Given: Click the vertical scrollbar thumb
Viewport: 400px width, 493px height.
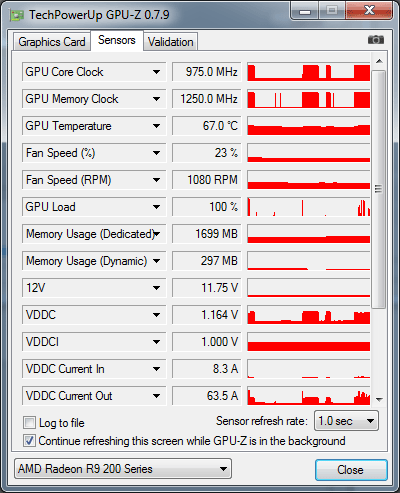Looking at the screenshot, I should pos(379,189).
